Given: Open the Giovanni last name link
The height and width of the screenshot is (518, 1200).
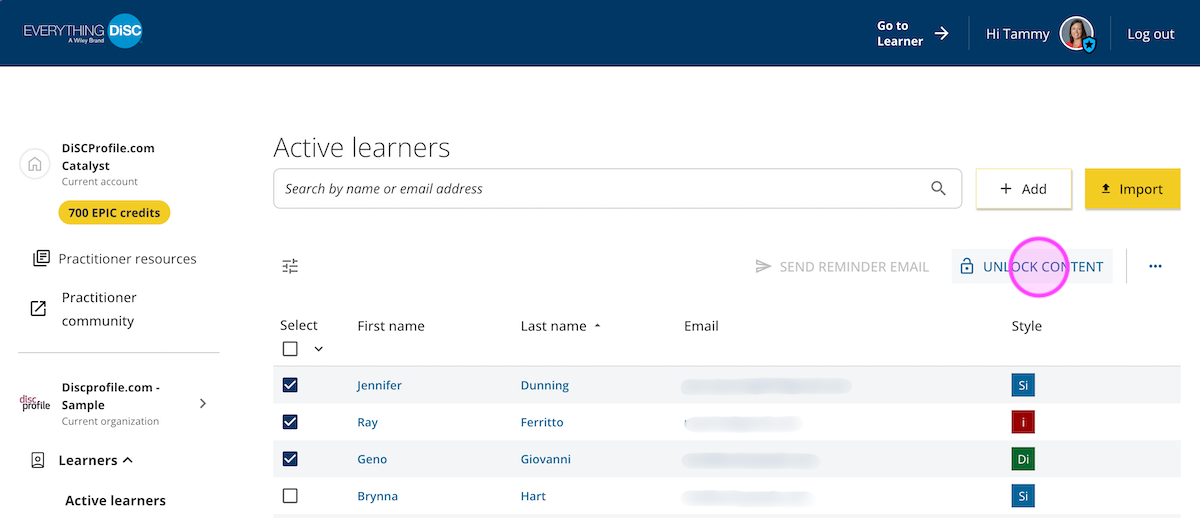Looking at the screenshot, I should (546, 459).
